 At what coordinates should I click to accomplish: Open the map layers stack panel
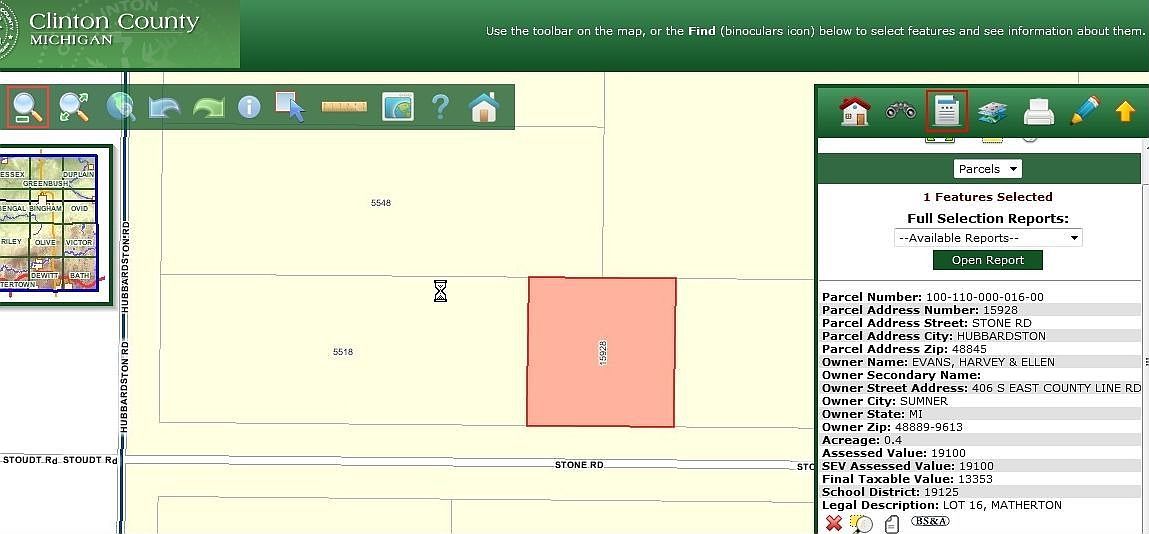(992, 111)
